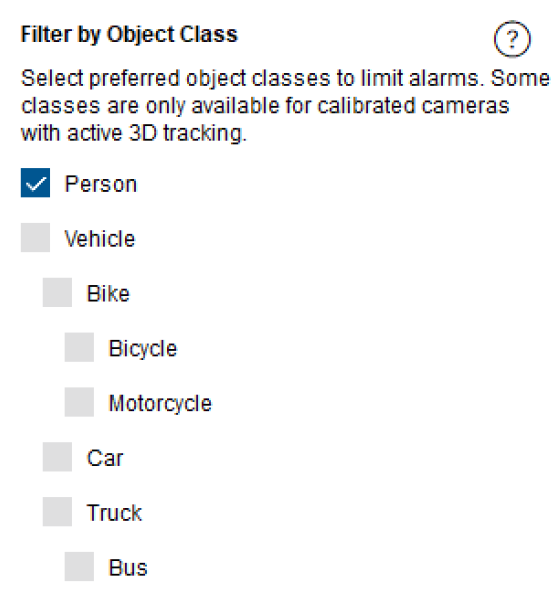The image size is (559, 598).
Task: Select the Motorcycle checkbox
Action: point(79,402)
